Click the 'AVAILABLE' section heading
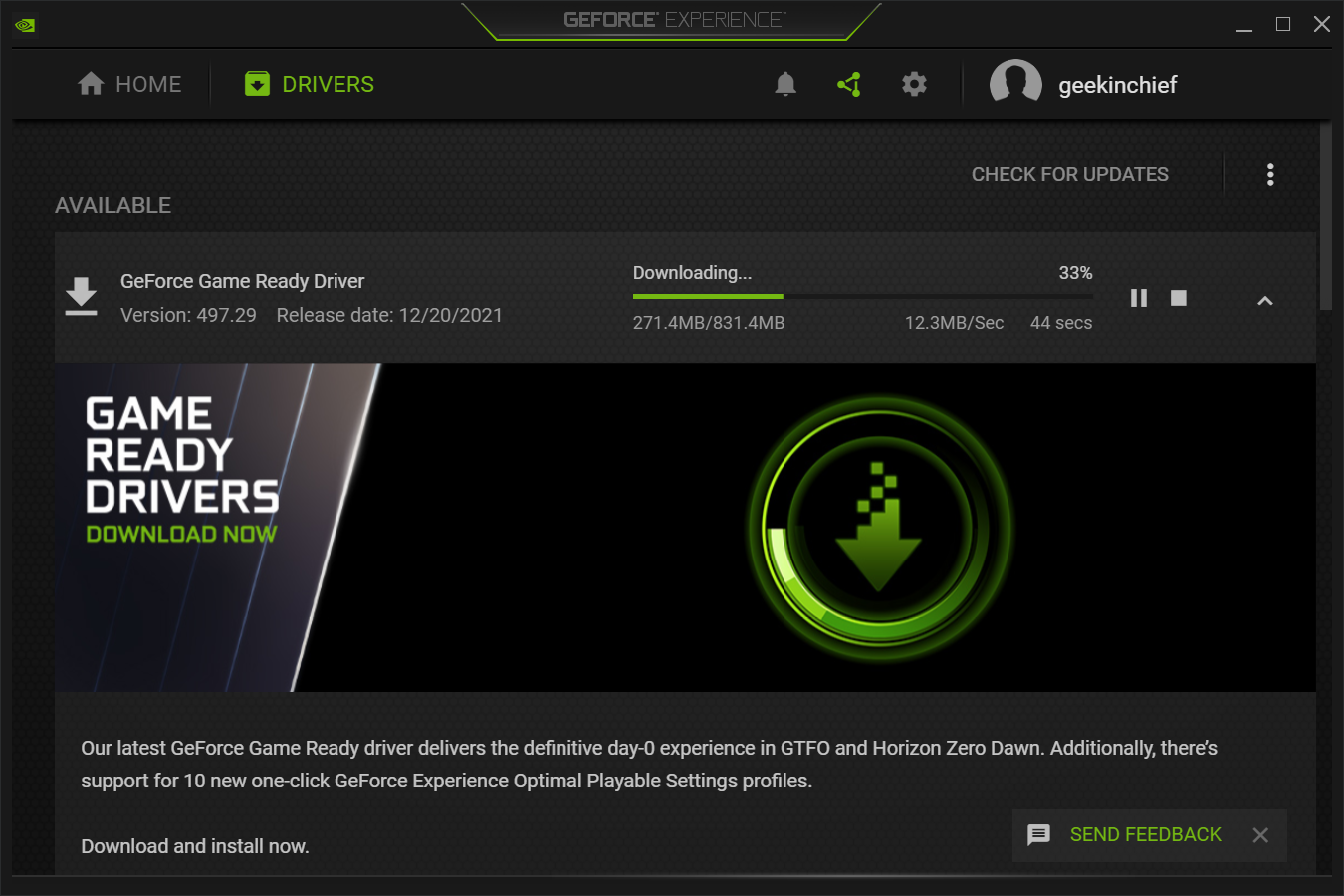Image resolution: width=1344 pixels, height=896 pixels. point(112,205)
